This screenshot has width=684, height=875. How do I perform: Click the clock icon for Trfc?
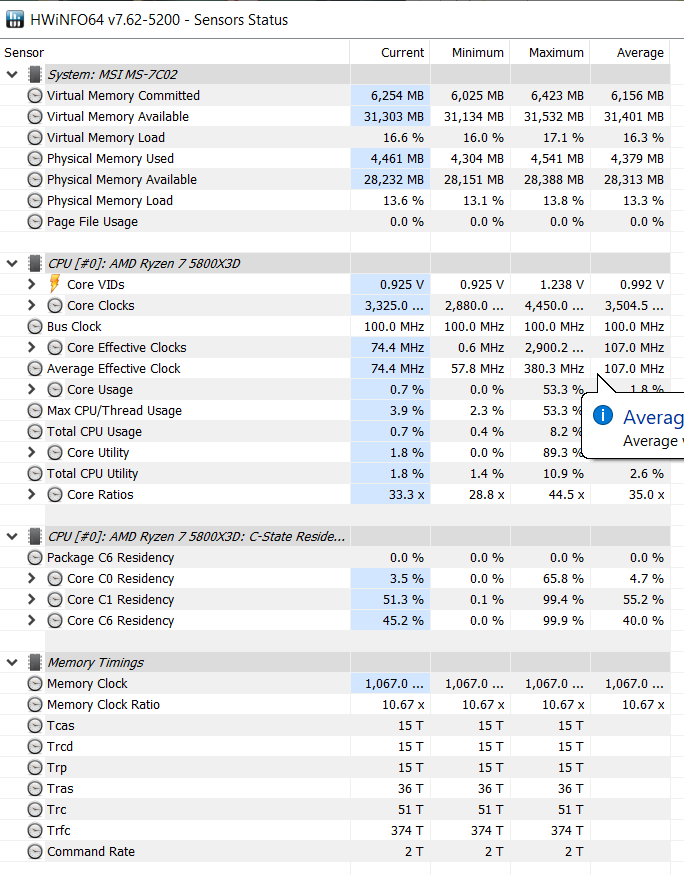coord(35,831)
